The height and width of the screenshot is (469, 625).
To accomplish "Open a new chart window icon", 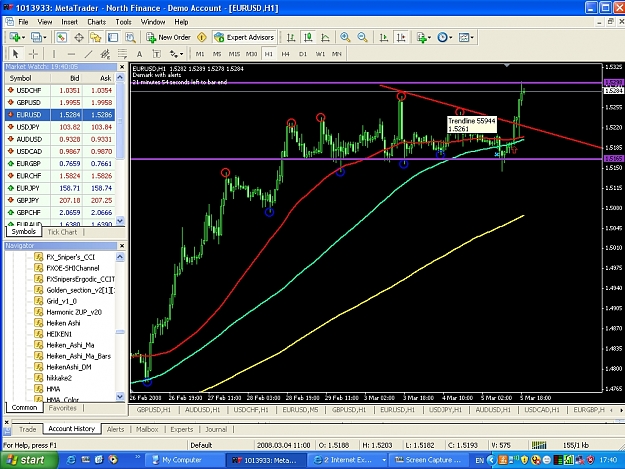I will [x=14, y=37].
